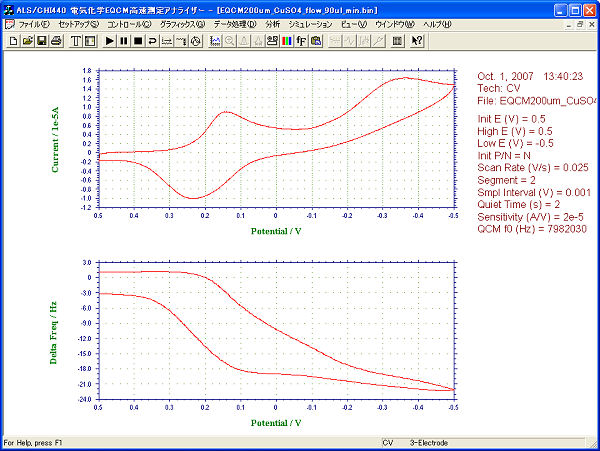This screenshot has width=600, height=451.
Task: Open the データ処理 (Data Processing) menu
Action: click(235, 23)
